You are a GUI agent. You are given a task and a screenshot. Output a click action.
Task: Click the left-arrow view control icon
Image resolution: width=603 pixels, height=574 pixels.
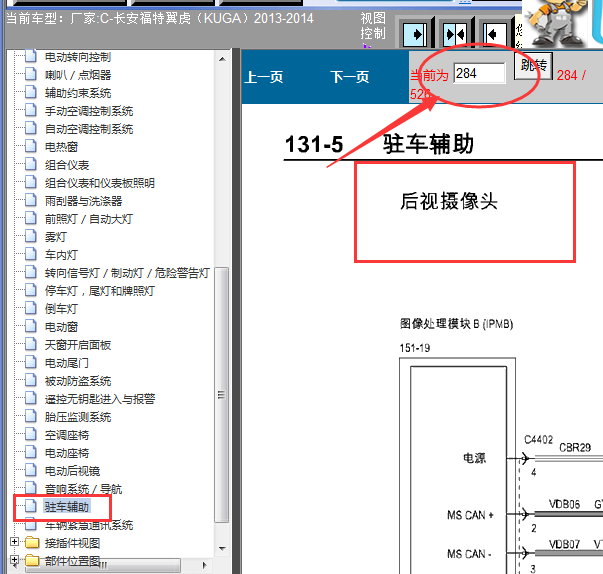point(495,35)
